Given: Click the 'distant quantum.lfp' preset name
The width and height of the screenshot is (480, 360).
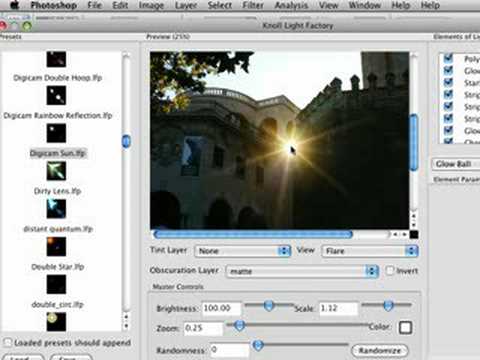Looking at the screenshot, I should 58,229.
